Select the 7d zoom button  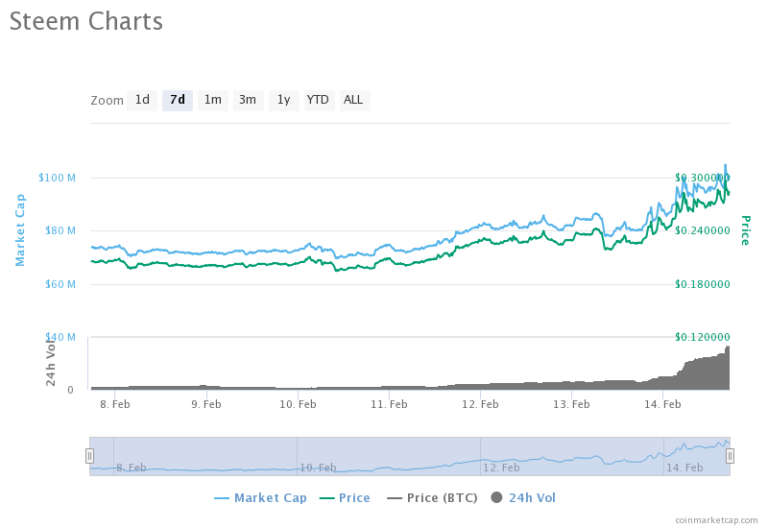[x=177, y=100]
